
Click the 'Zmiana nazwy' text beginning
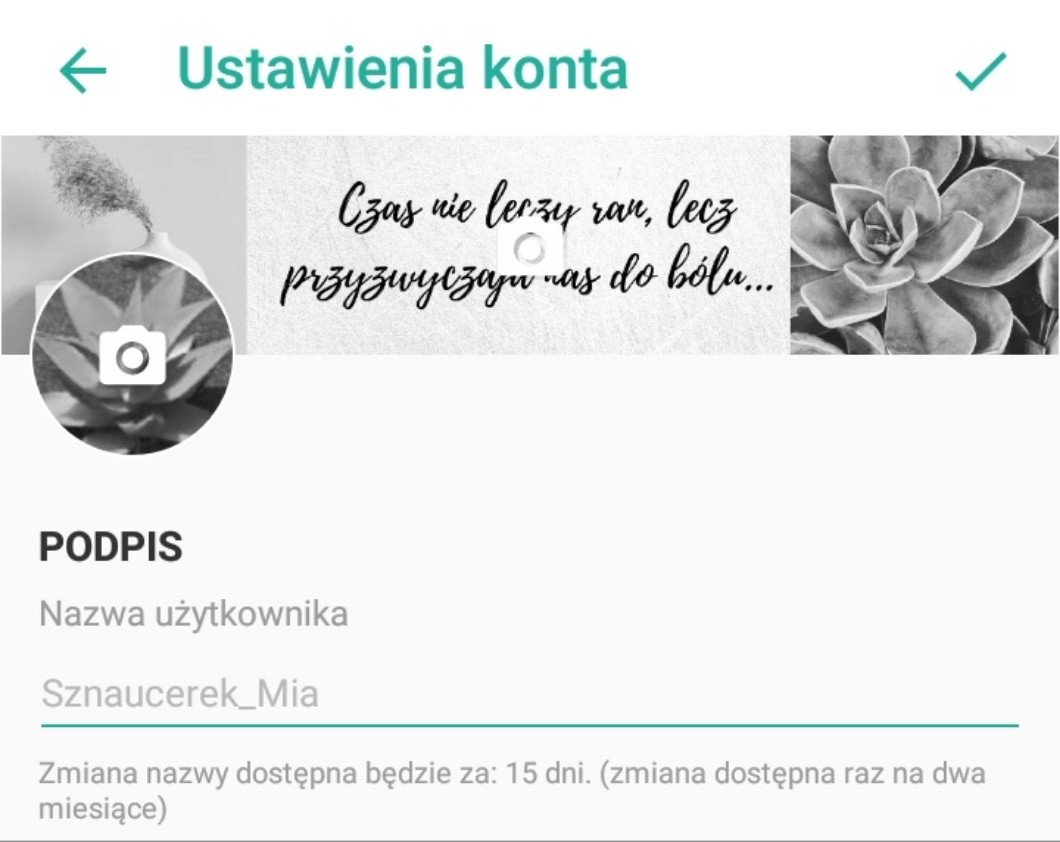(133, 773)
